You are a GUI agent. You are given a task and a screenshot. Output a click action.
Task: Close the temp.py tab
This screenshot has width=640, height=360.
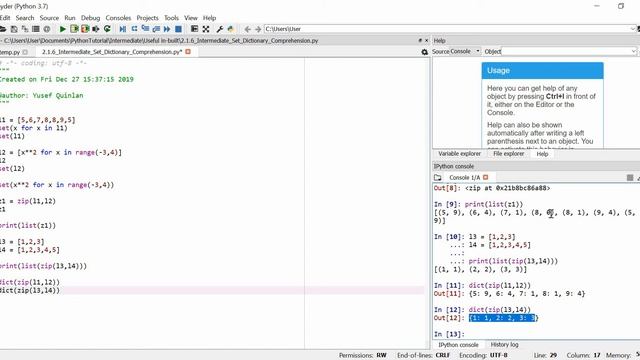pyautogui.click(x=25, y=52)
